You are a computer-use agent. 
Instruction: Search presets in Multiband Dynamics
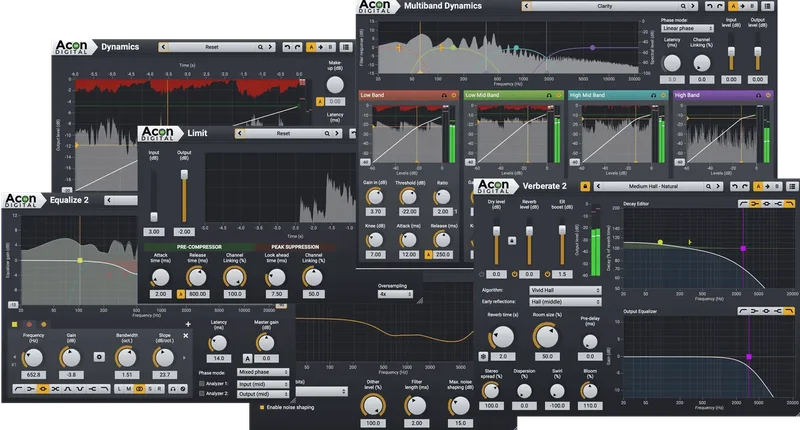pos(683,6)
